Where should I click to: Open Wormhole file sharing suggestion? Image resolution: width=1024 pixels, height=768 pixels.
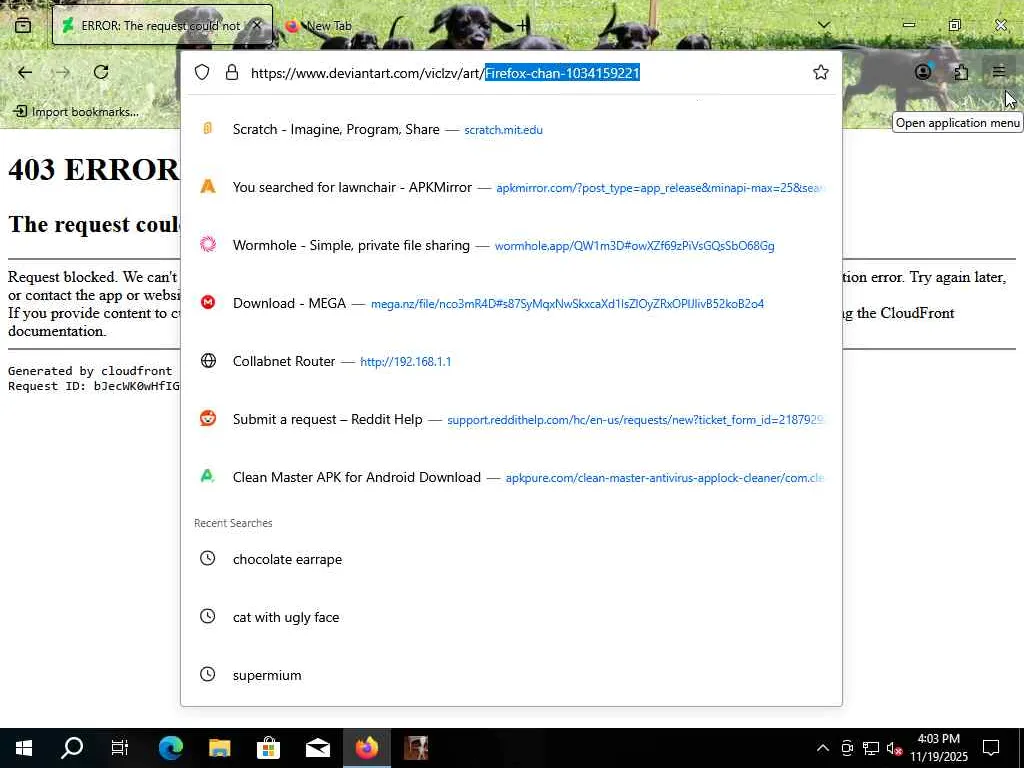tap(511, 246)
